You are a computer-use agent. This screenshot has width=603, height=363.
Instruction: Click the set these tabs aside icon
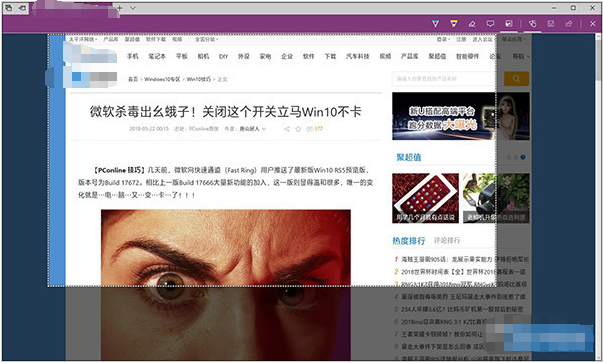click(23, 8)
